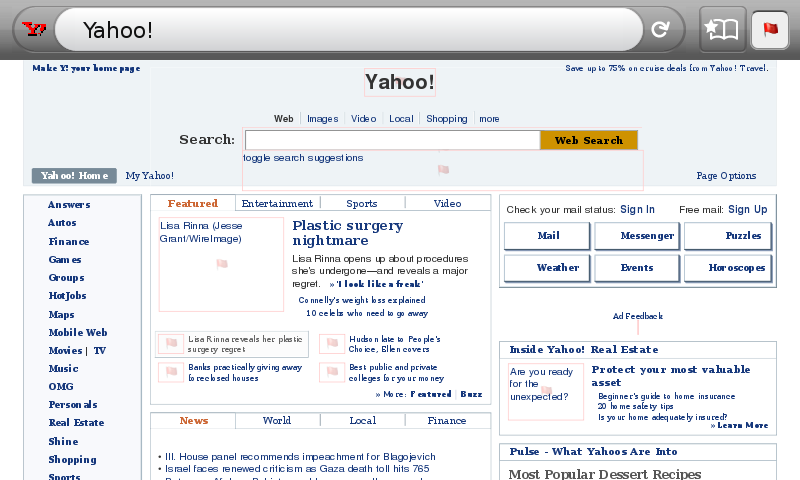The width and height of the screenshot is (800, 480).
Task: Click toggle search suggestions link
Action: coord(303,158)
